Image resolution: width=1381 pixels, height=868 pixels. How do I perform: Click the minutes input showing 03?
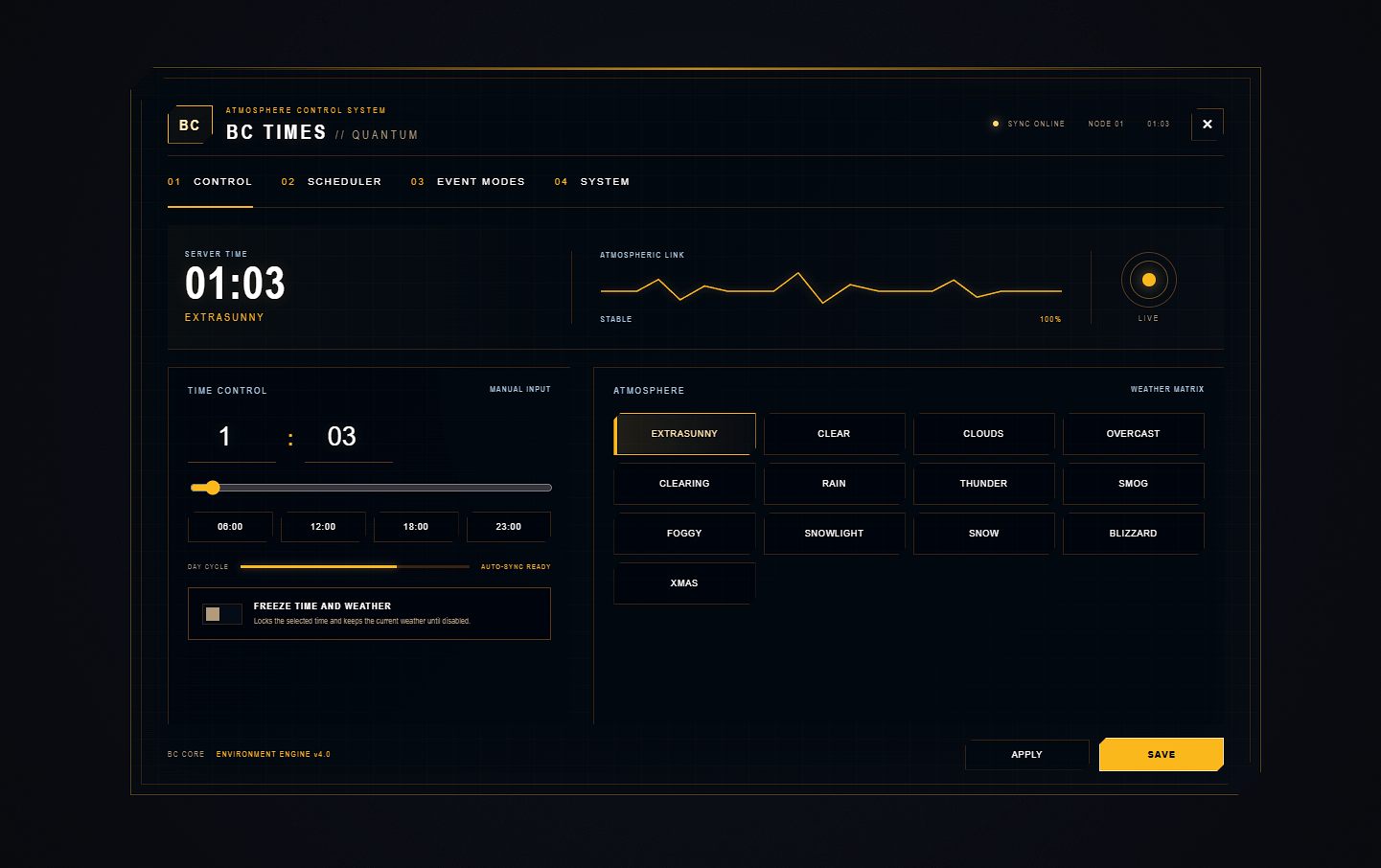tap(349, 437)
